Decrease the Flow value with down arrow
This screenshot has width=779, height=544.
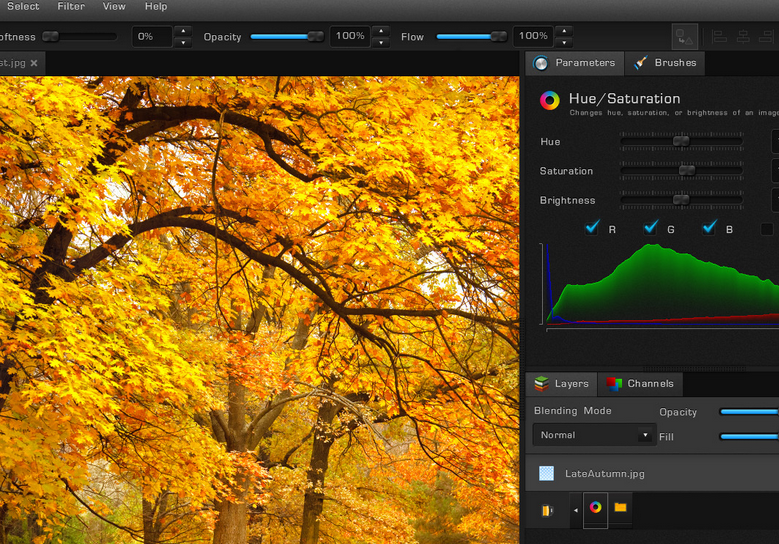[x=564, y=43]
